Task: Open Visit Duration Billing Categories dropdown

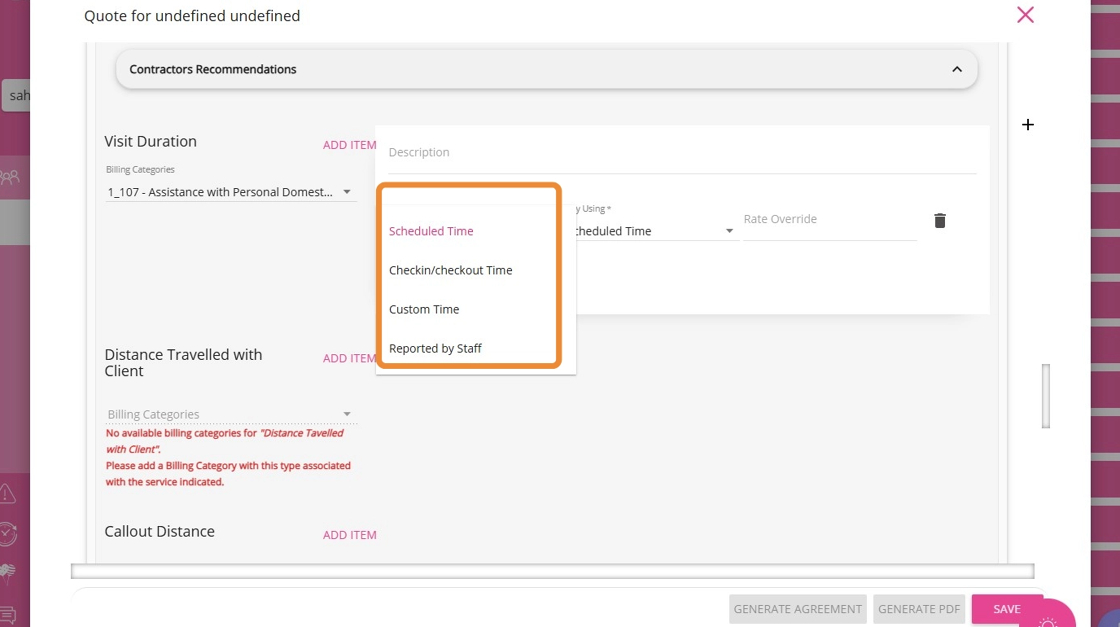Action: coord(230,192)
